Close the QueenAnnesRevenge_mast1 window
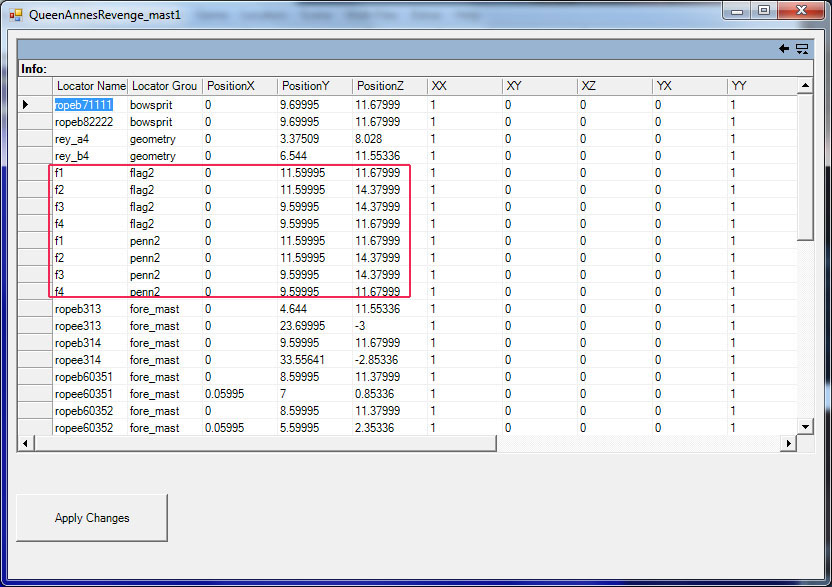Screen dimensions: 832x587 [x=801, y=11]
